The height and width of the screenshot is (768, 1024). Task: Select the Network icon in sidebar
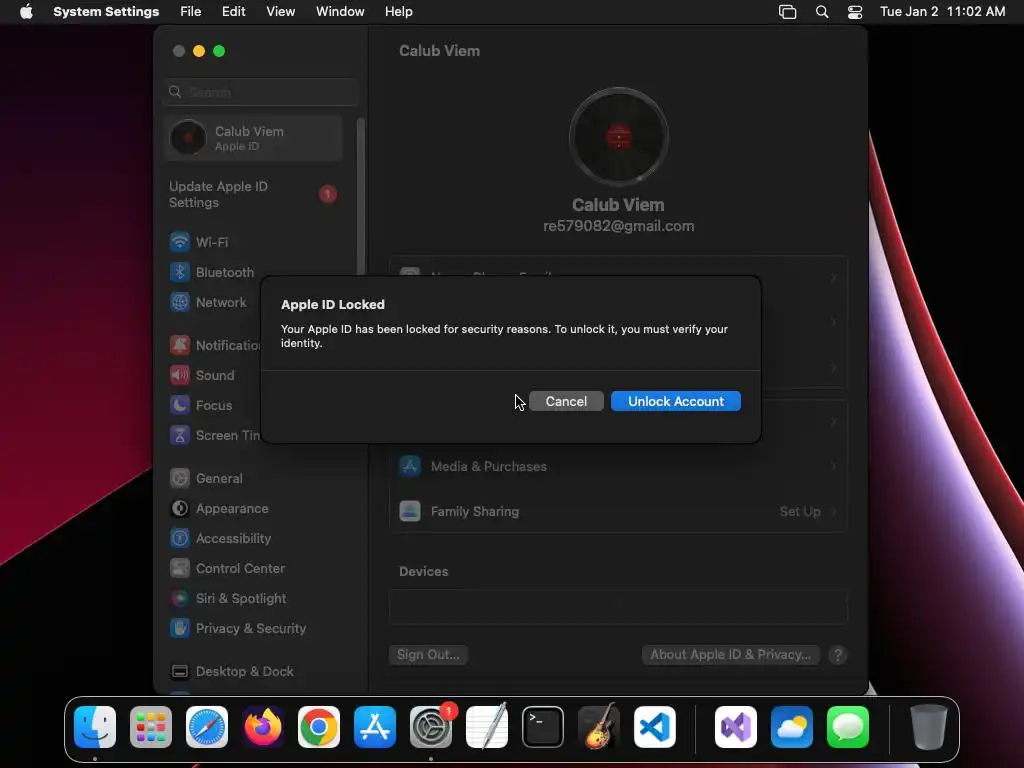coord(180,302)
